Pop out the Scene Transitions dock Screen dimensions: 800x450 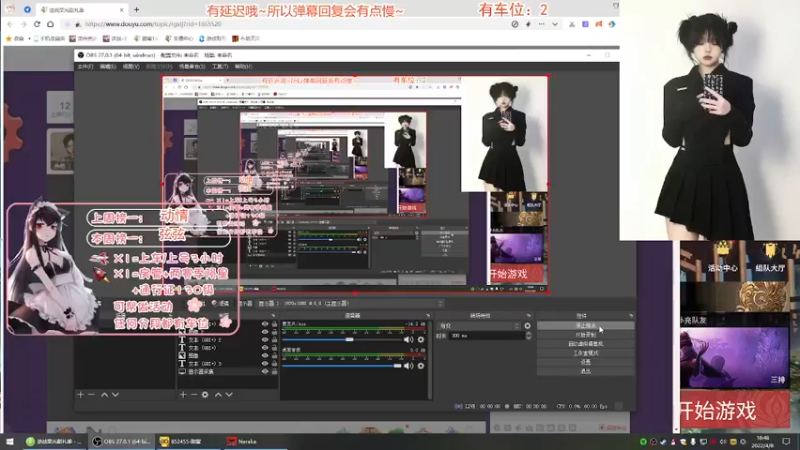(x=529, y=316)
